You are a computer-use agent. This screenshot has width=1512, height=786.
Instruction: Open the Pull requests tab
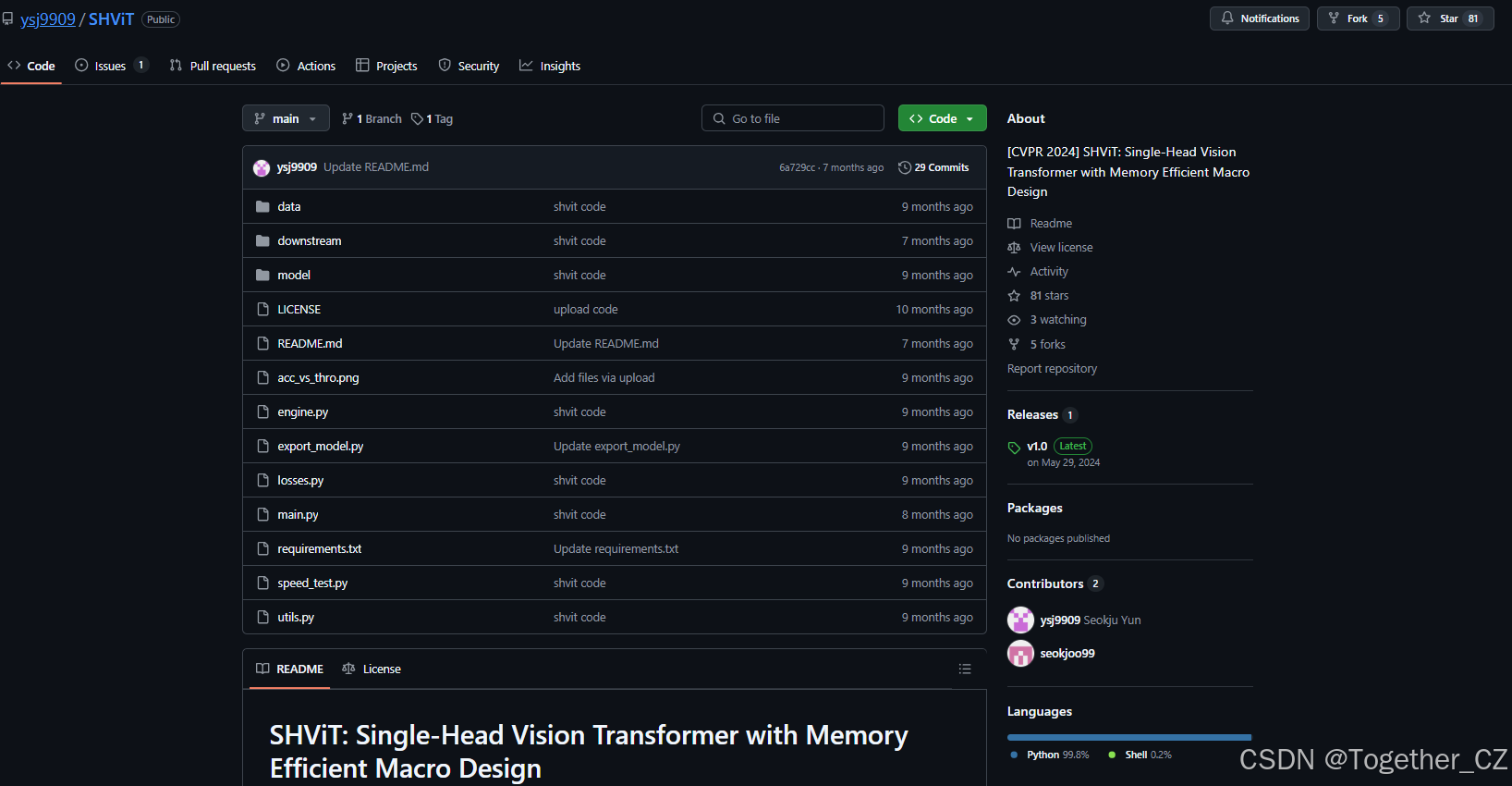213,66
